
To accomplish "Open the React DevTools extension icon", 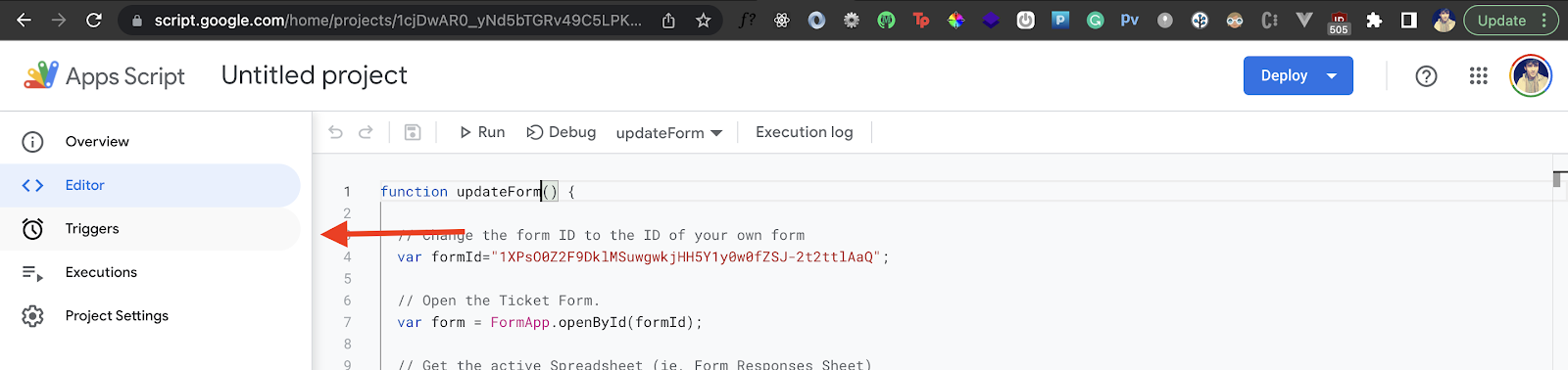I will (781, 20).
